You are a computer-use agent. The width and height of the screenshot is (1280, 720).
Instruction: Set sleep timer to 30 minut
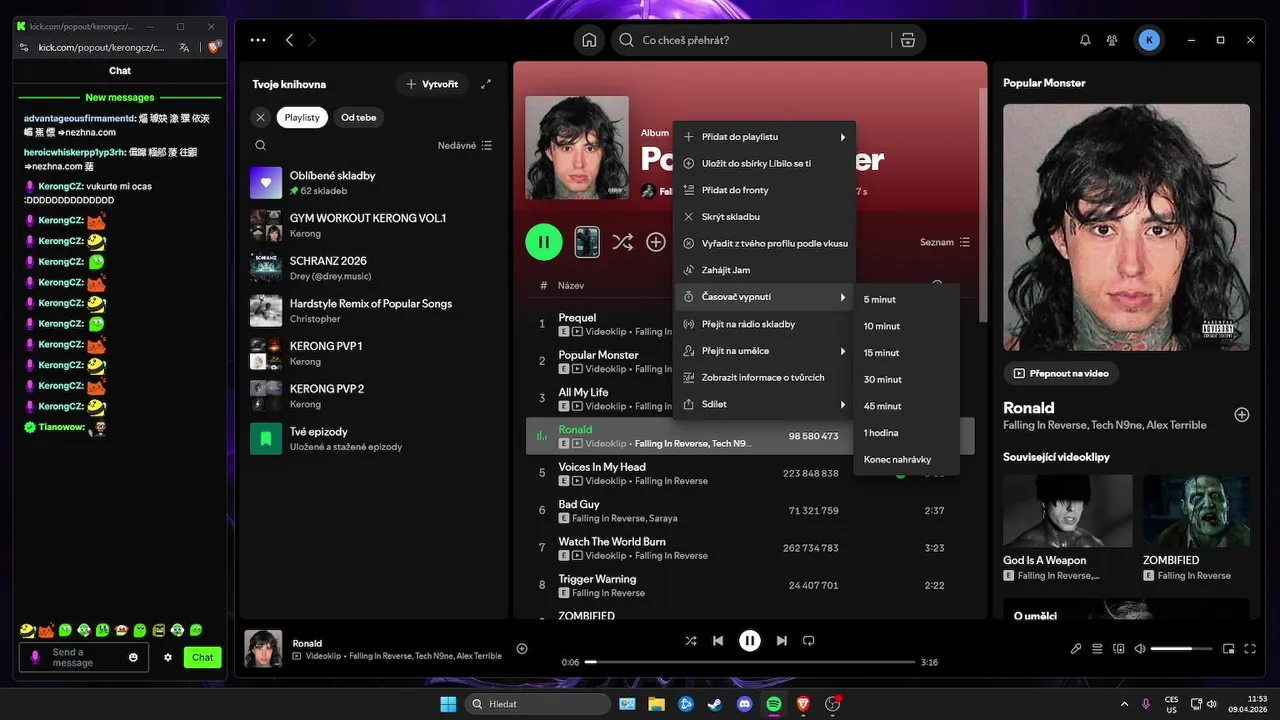906,379
